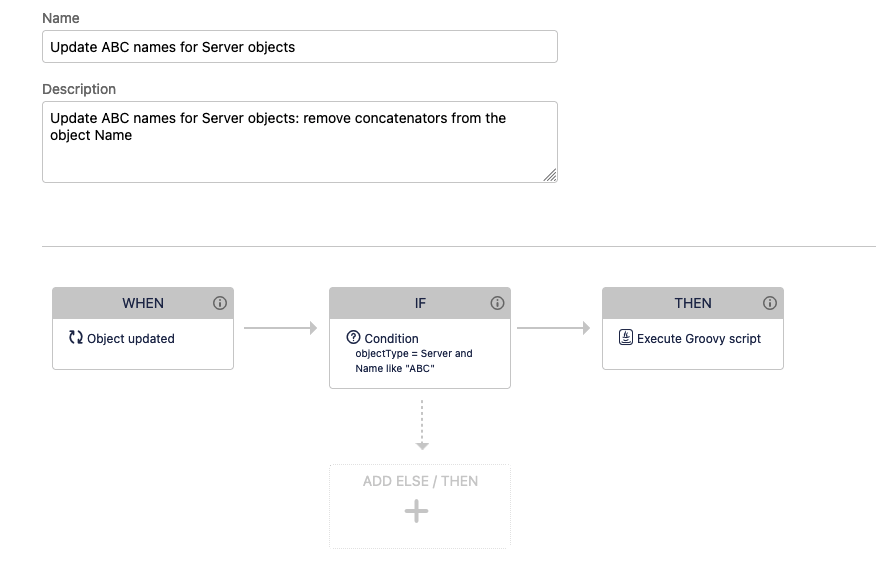The height and width of the screenshot is (564, 876).
Task: Show info for the THEN block
Action: [770, 303]
